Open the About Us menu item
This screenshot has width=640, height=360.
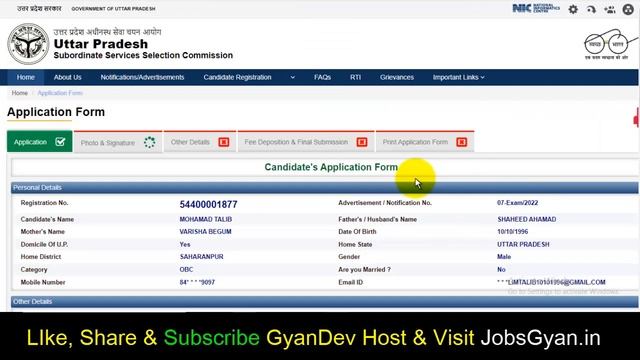pyautogui.click(x=68, y=77)
